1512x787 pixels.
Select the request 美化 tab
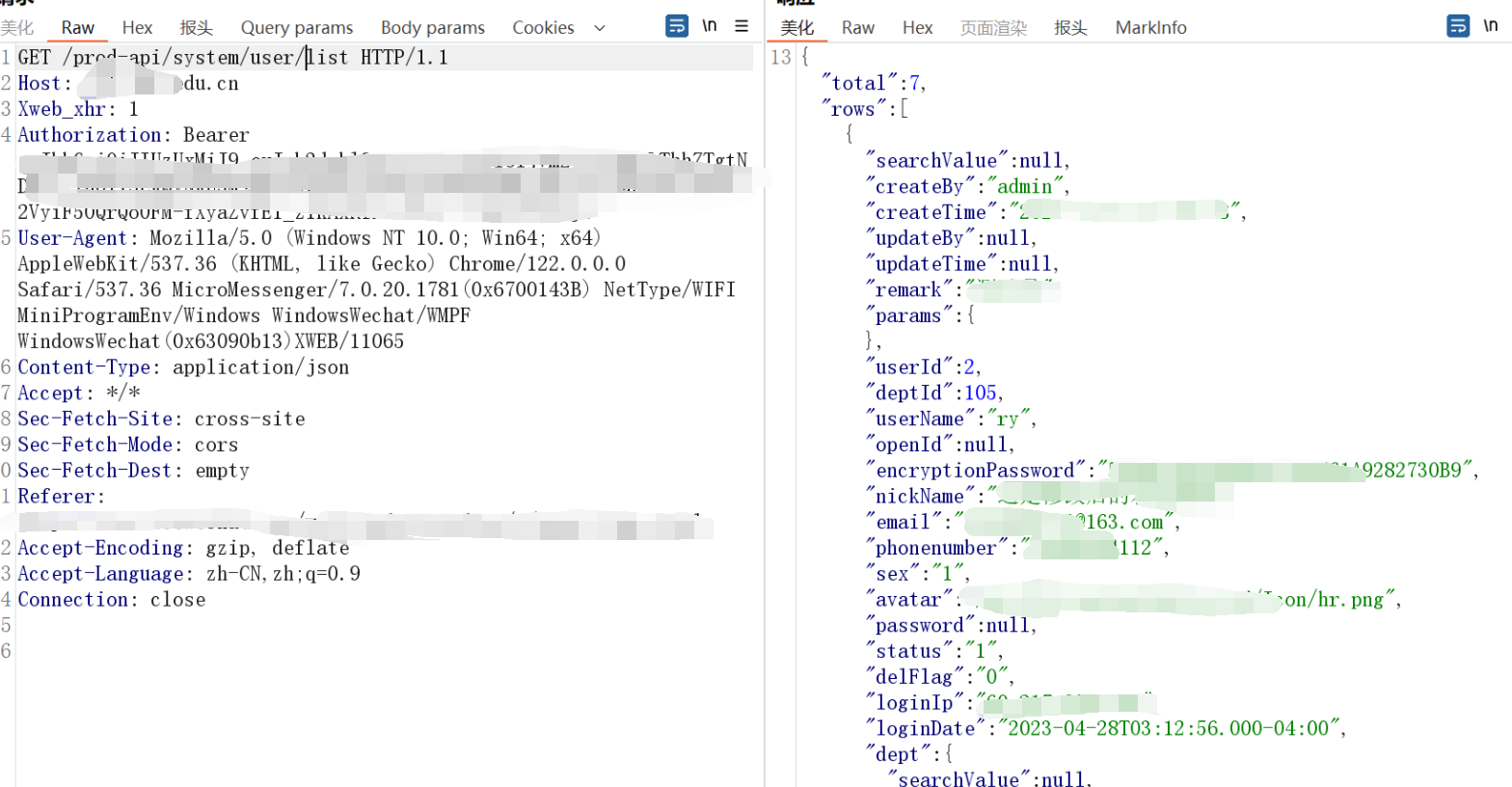tap(17, 28)
